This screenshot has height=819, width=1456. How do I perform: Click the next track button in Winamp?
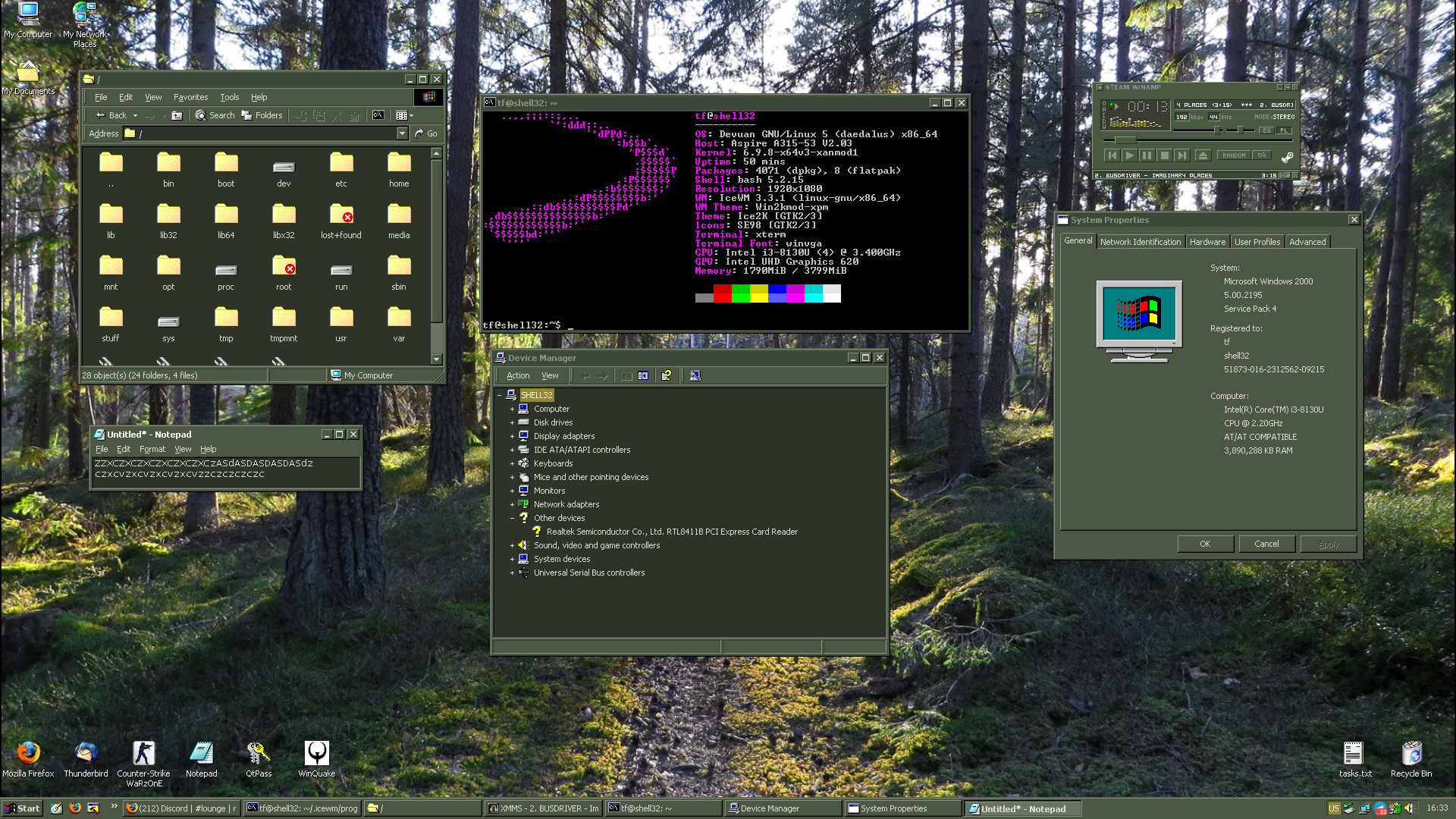click(x=1181, y=155)
